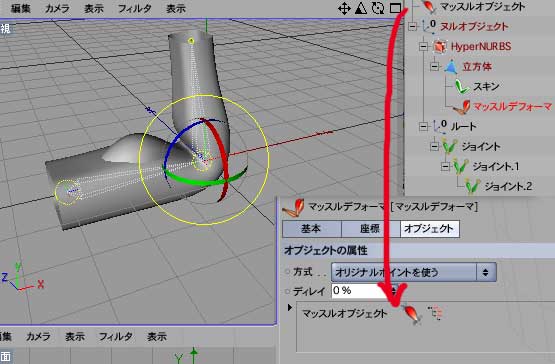Click the viewport rotate circular-arrows icon
The width and height of the screenshot is (555, 364).
[x=378, y=8]
